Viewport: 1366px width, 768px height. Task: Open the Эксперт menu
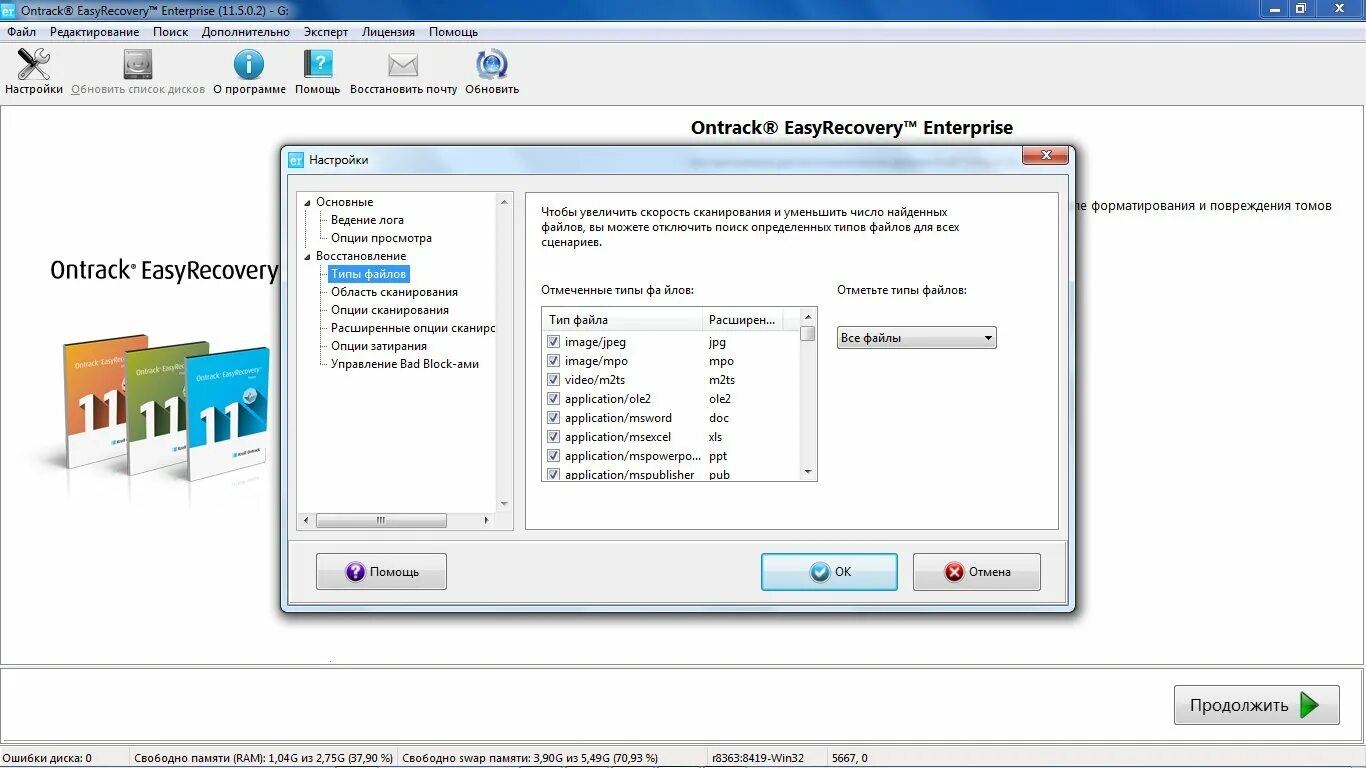click(326, 32)
